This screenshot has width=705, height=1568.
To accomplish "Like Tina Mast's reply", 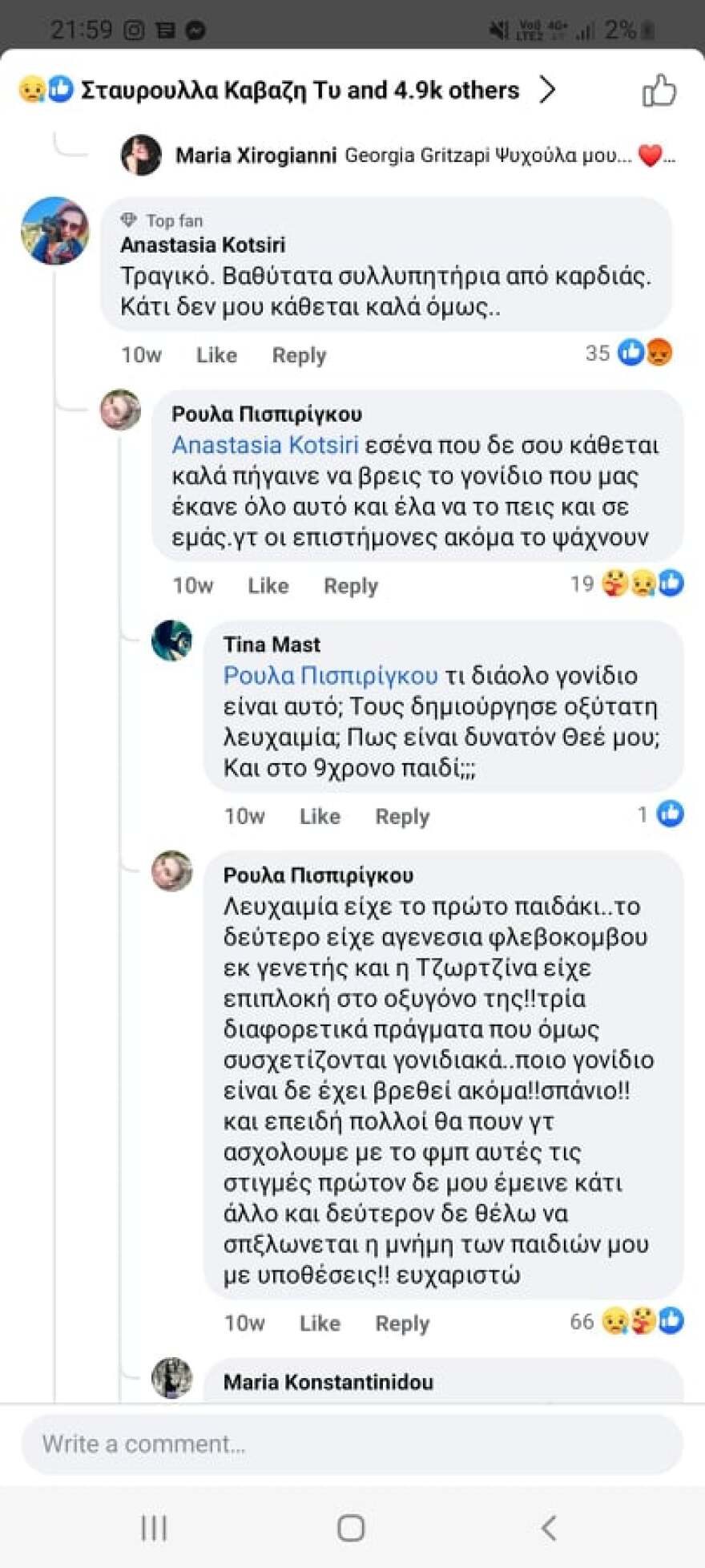I will tap(319, 816).
